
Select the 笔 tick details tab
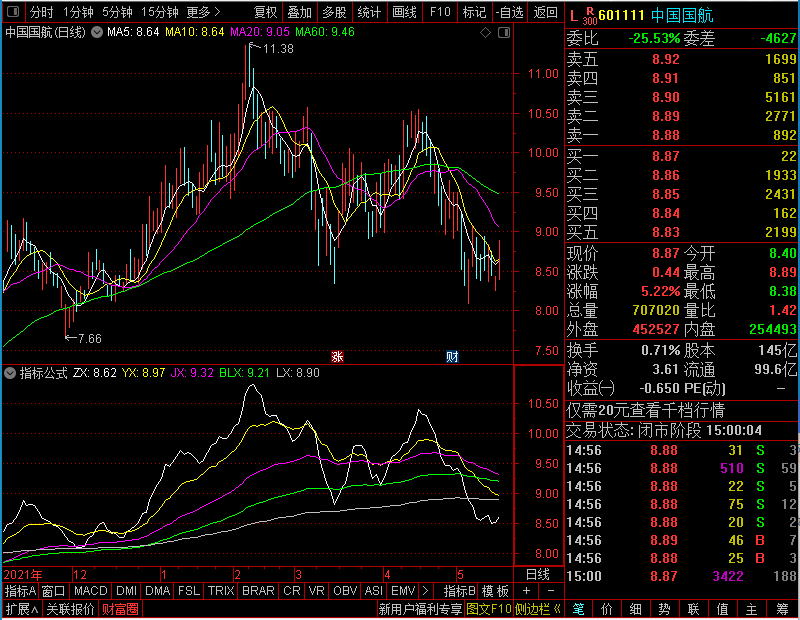(x=578, y=609)
